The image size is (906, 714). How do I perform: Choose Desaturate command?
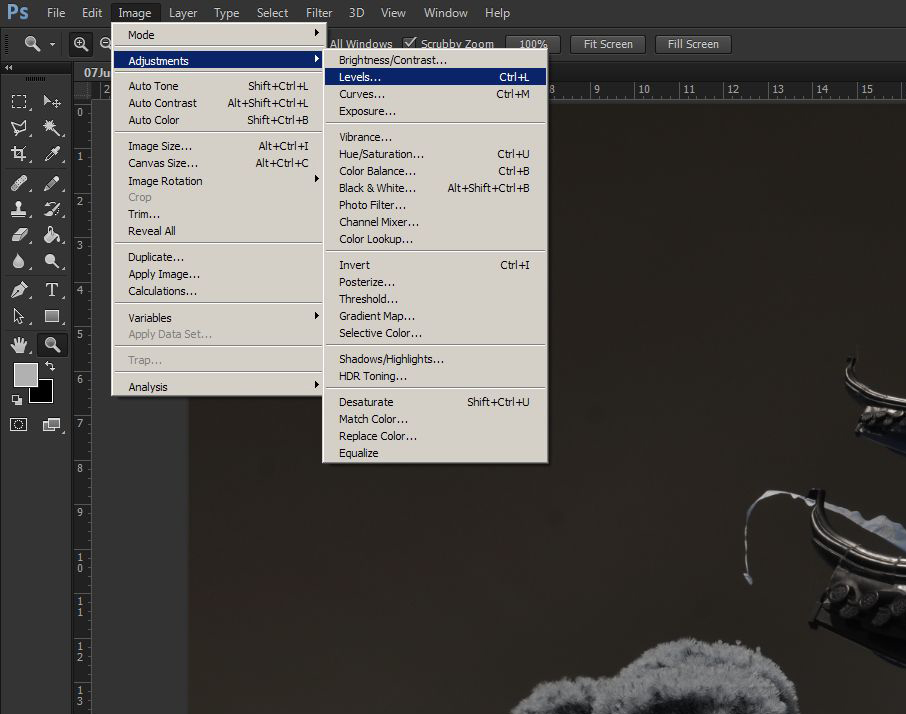tap(435, 402)
